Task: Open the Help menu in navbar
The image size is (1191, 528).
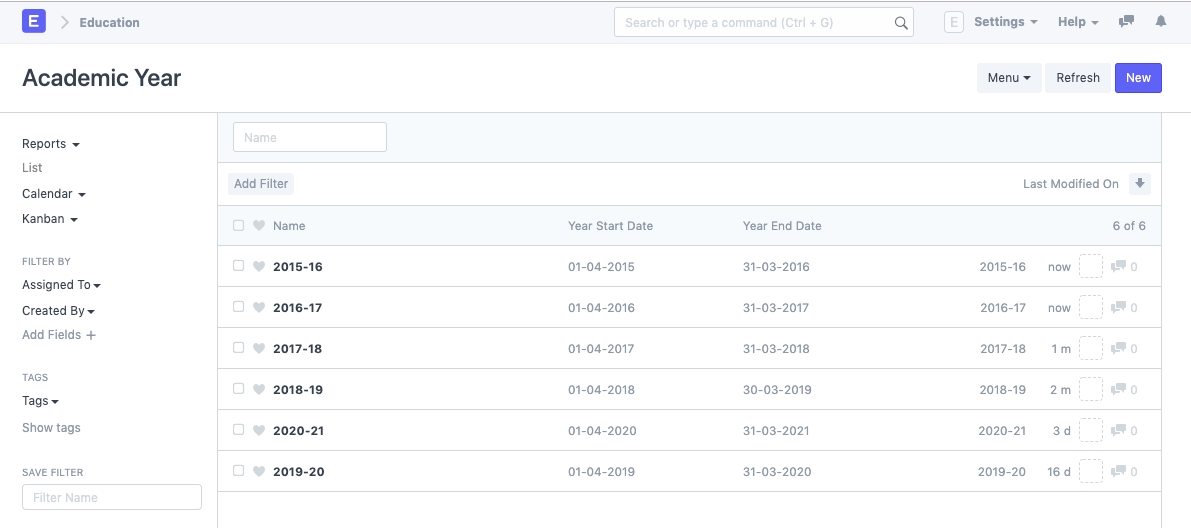Action: (1077, 22)
